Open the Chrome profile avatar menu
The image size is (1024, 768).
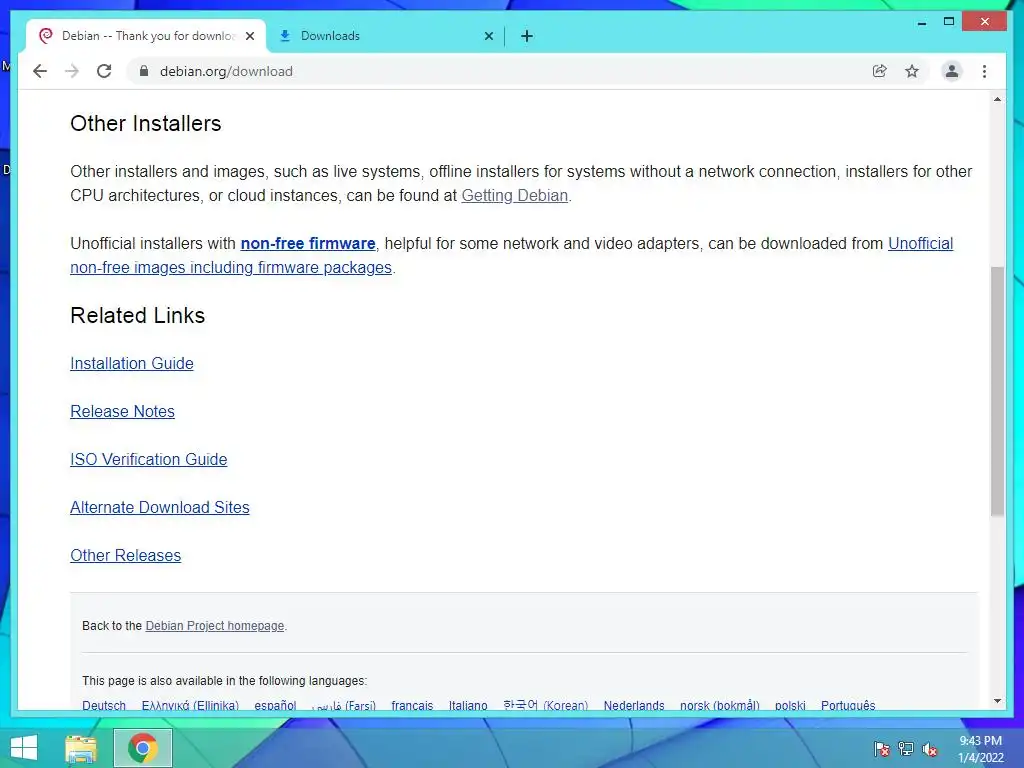(952, 71)
